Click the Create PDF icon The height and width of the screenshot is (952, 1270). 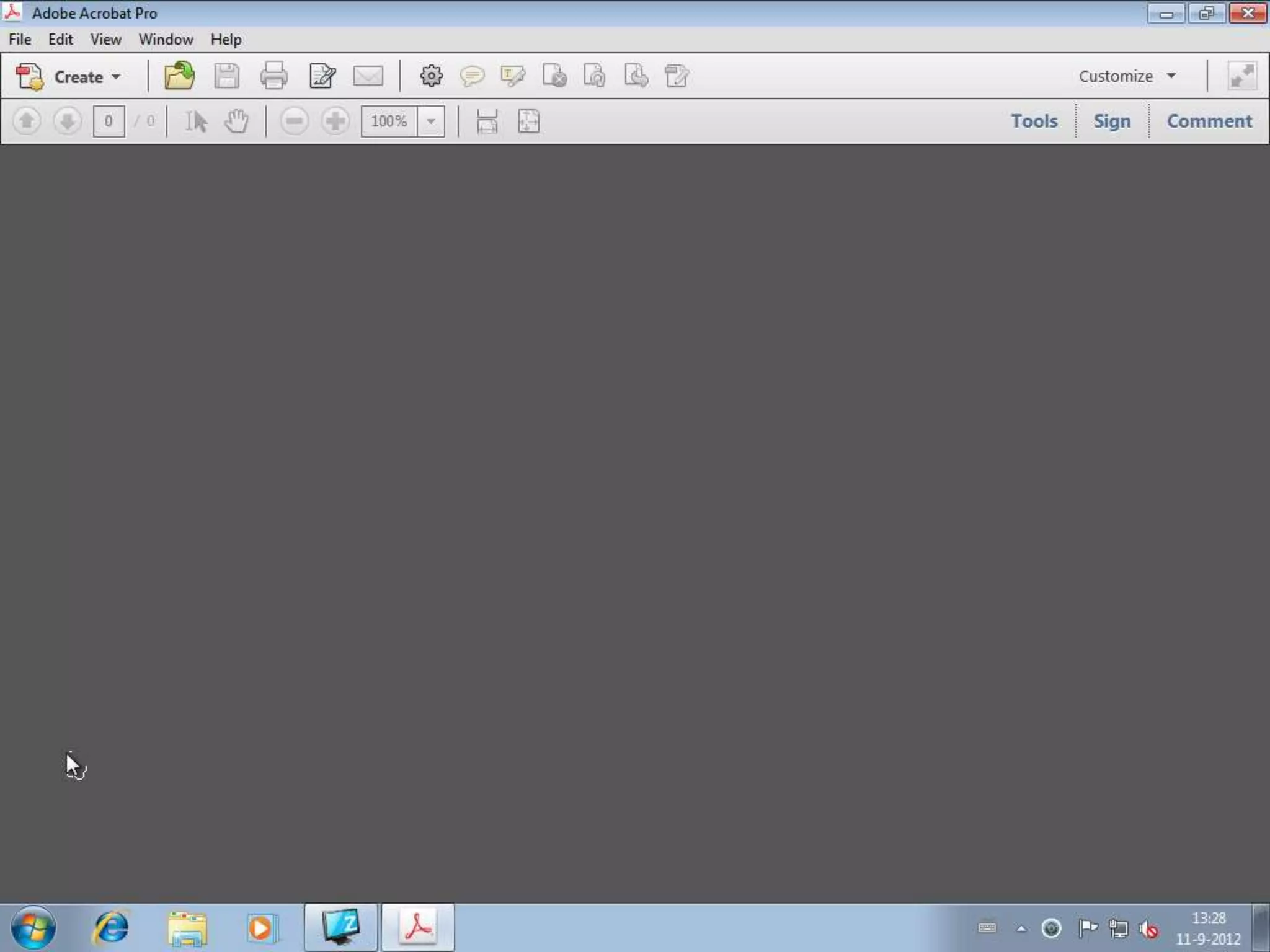click(29, 77)
